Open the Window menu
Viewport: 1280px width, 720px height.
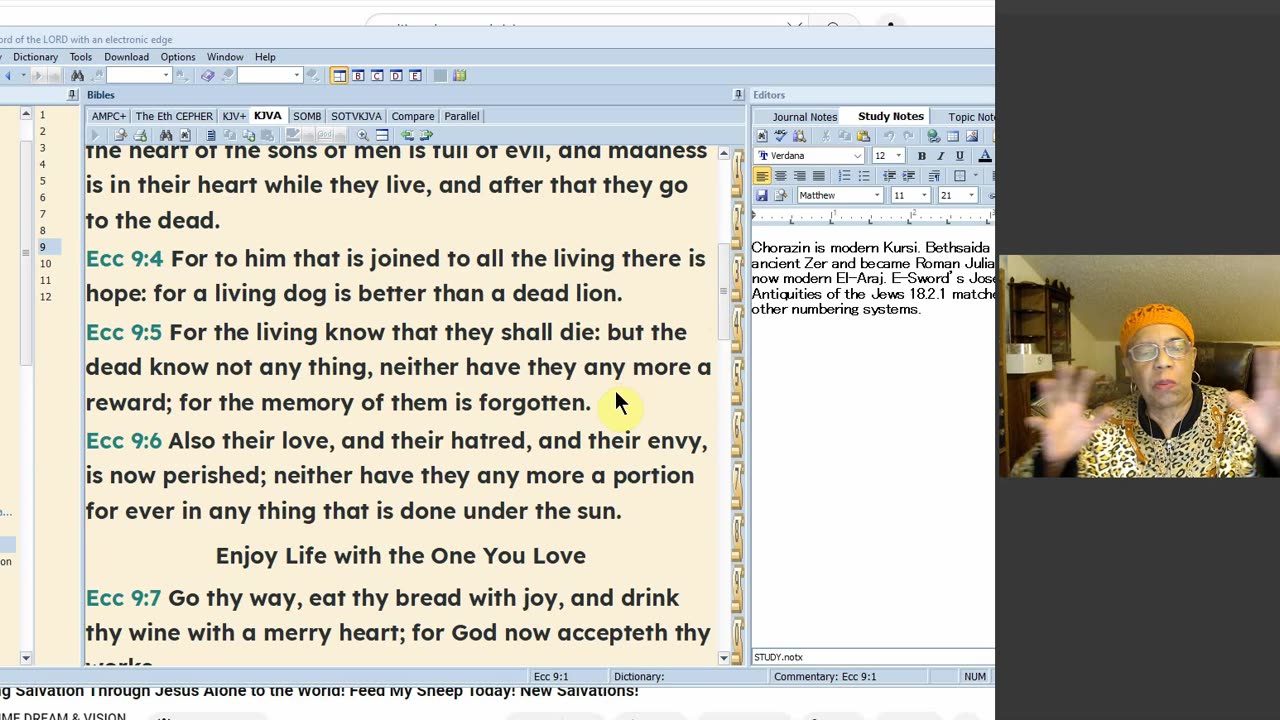(225, 57)
